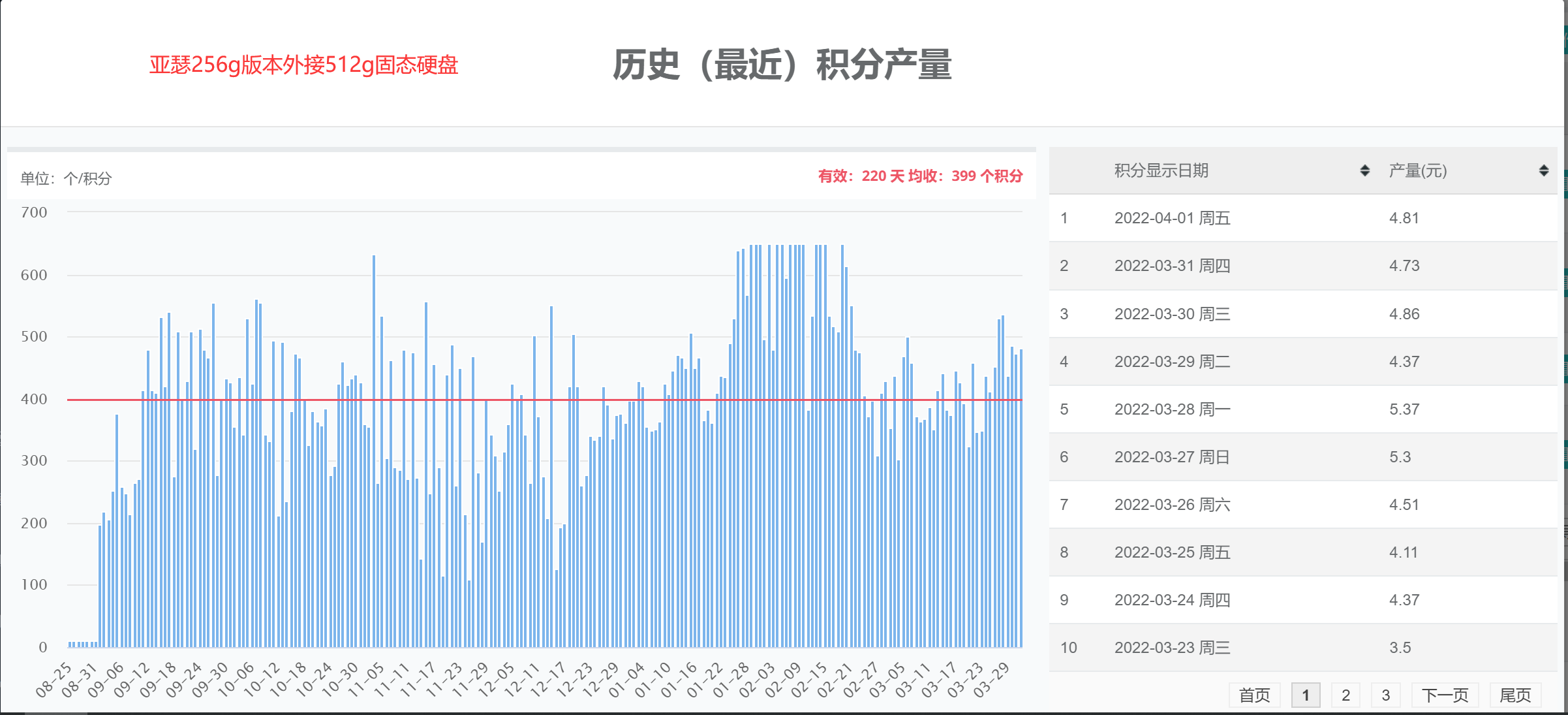
Task: Open page 3 of the table
Action: point(1385,695)
